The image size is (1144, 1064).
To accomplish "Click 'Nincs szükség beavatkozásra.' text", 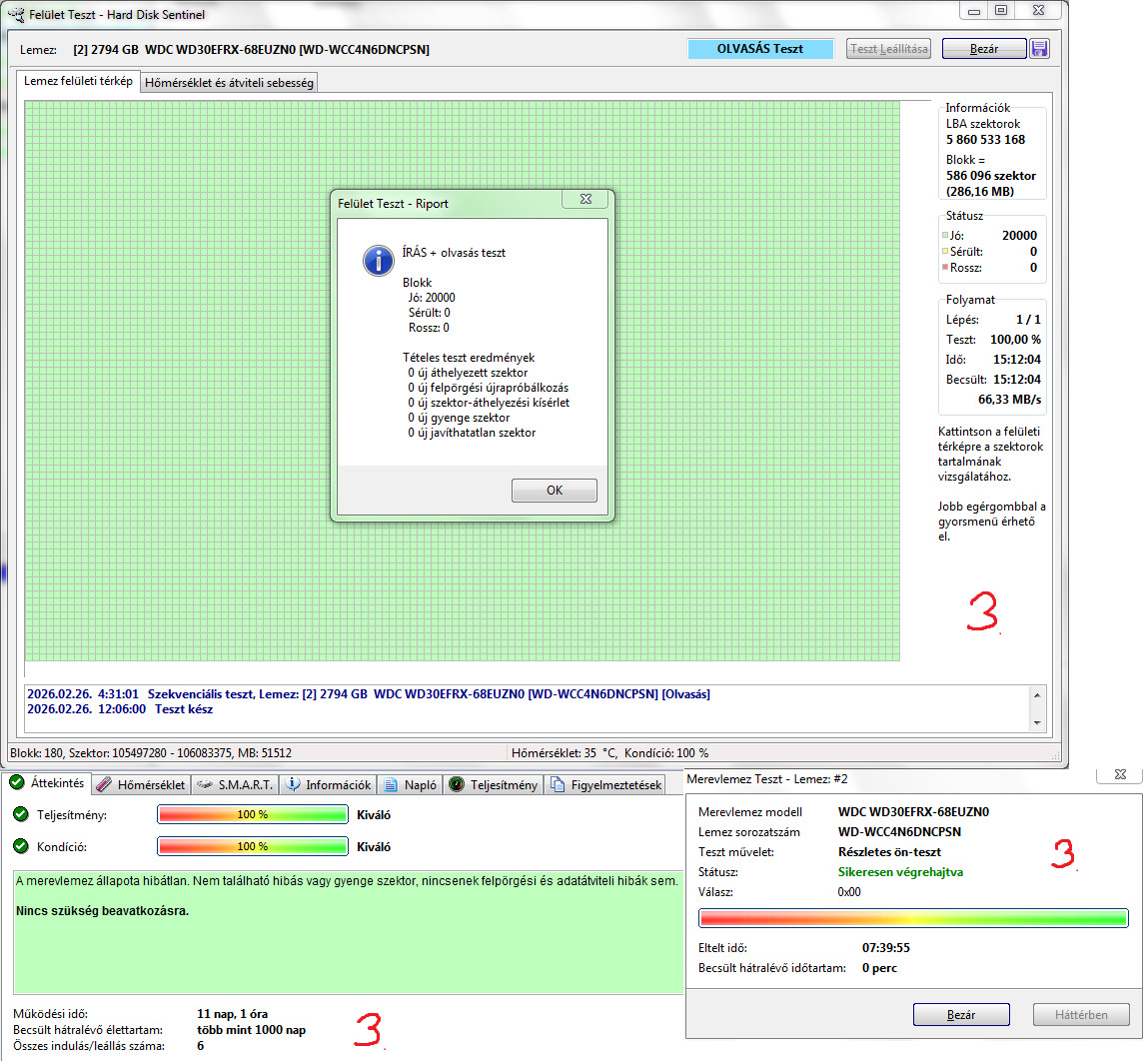I will [x=102, y=911].
